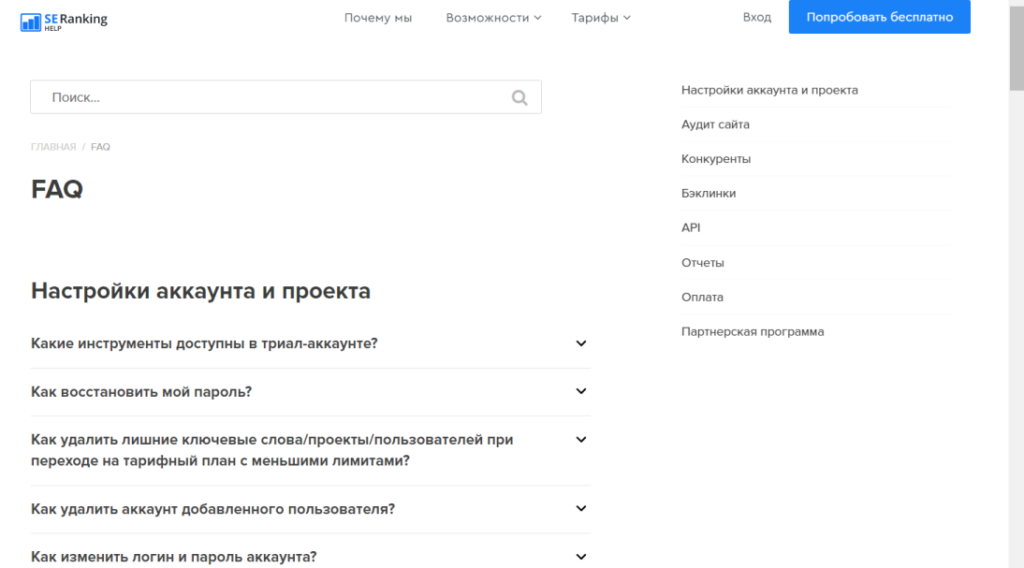The width and height of the screenshot is (1024, 568).
Task: Open the Возможности dropdown menu
Action: (x=493, y=18)
